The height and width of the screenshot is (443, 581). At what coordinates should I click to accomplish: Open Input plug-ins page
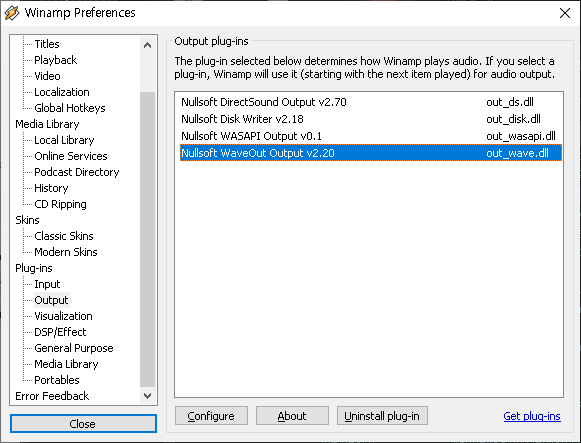pos(47,284)
